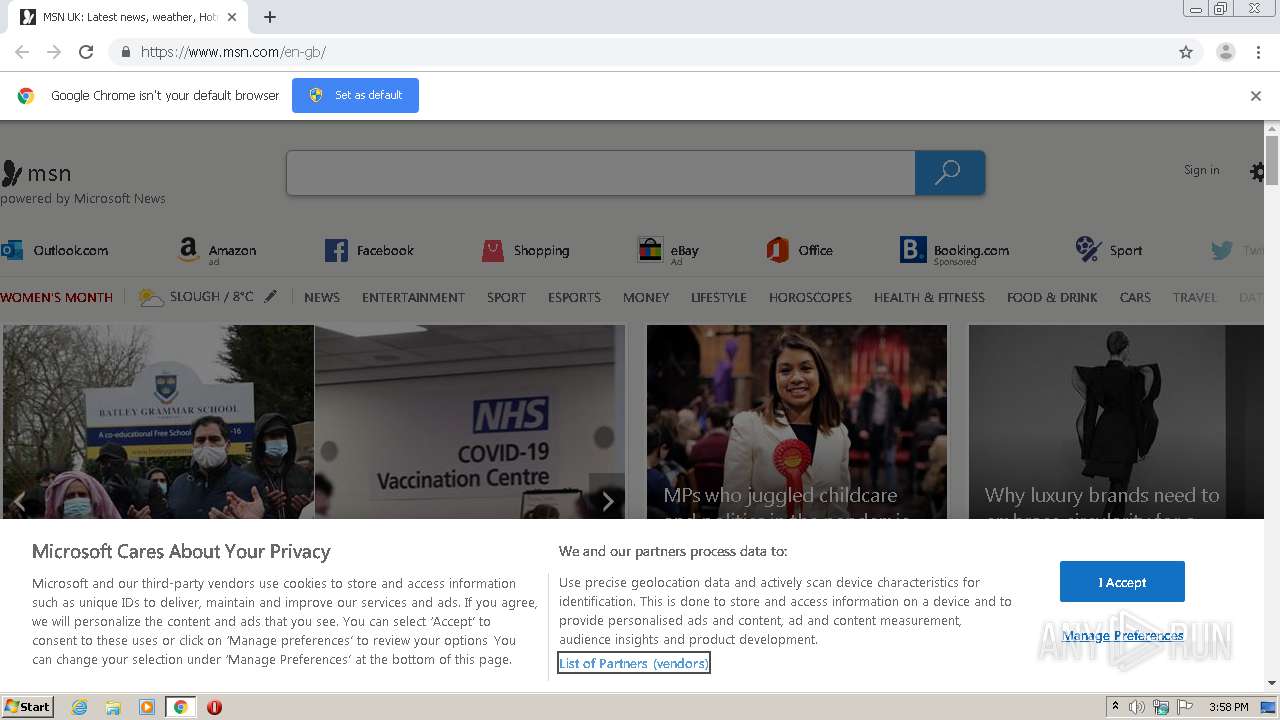The width and height of the screenshot is (1280, 720).
Task: Set Chrome as default browser
Action: pyautogui.click(x=355, y=95)
